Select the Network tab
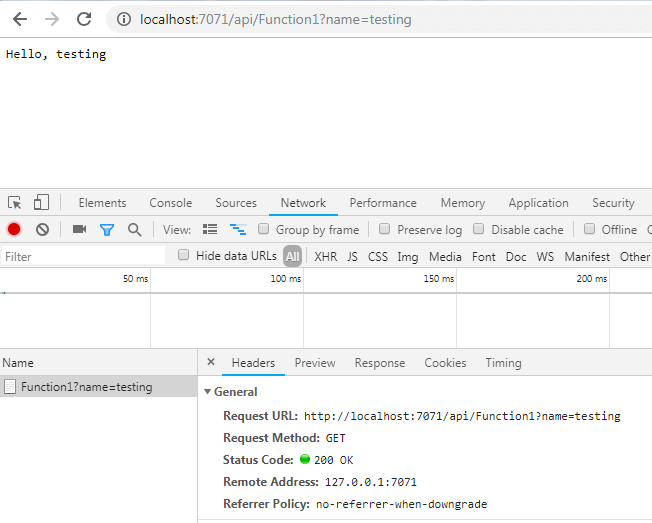Screen dimensions: 652x523 click(x=303, y=203)
